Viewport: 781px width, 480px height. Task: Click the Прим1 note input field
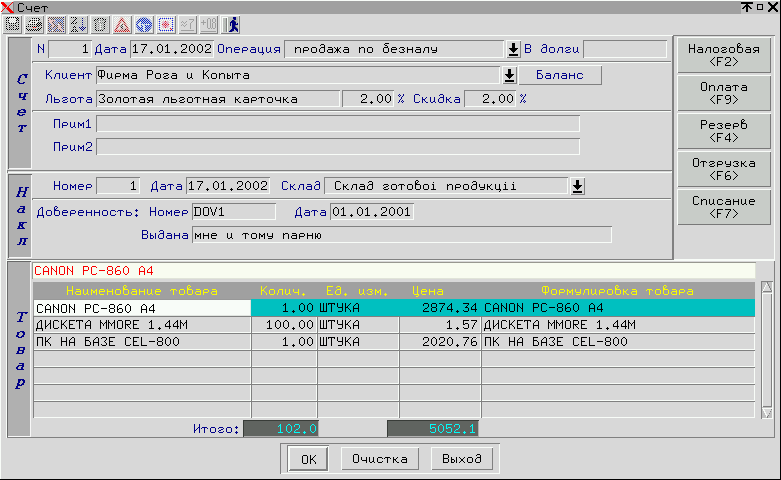pyautogui.click(x=337, y=124)
